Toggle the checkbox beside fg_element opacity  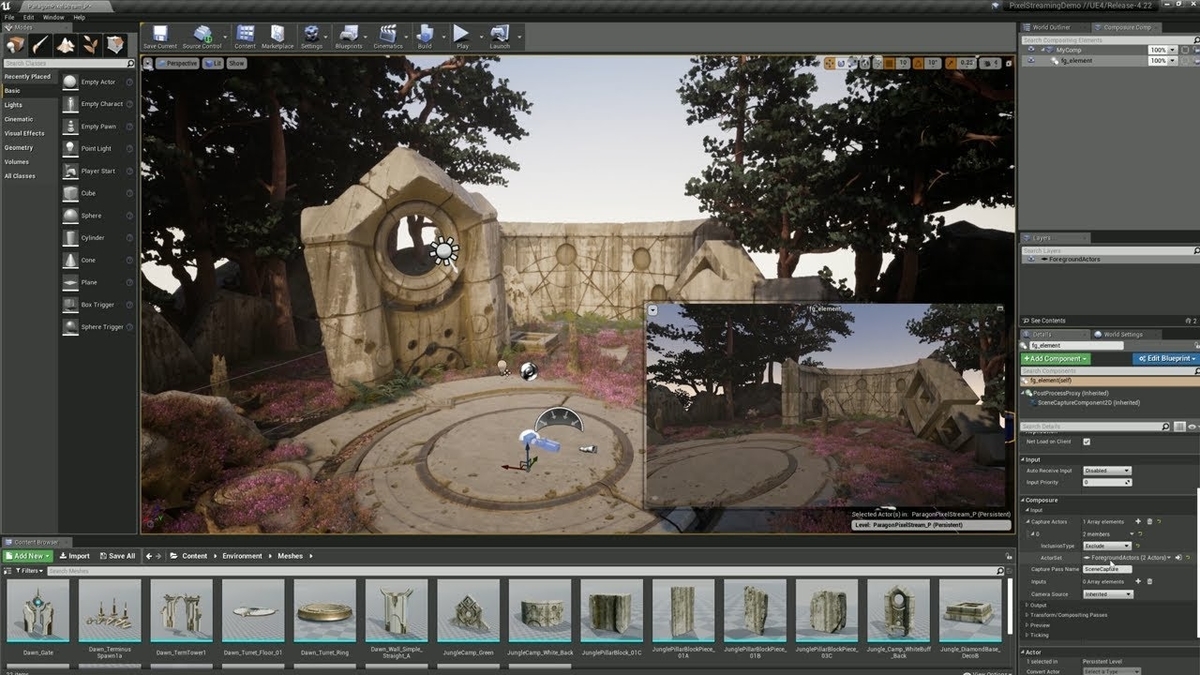tap(1183, 61)
